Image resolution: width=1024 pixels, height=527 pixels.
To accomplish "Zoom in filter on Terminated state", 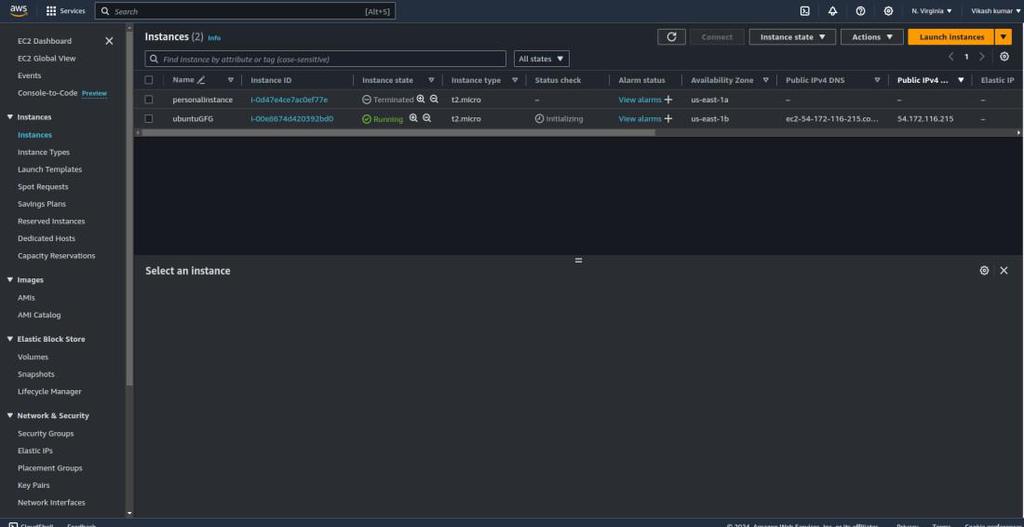I will 421,99.
